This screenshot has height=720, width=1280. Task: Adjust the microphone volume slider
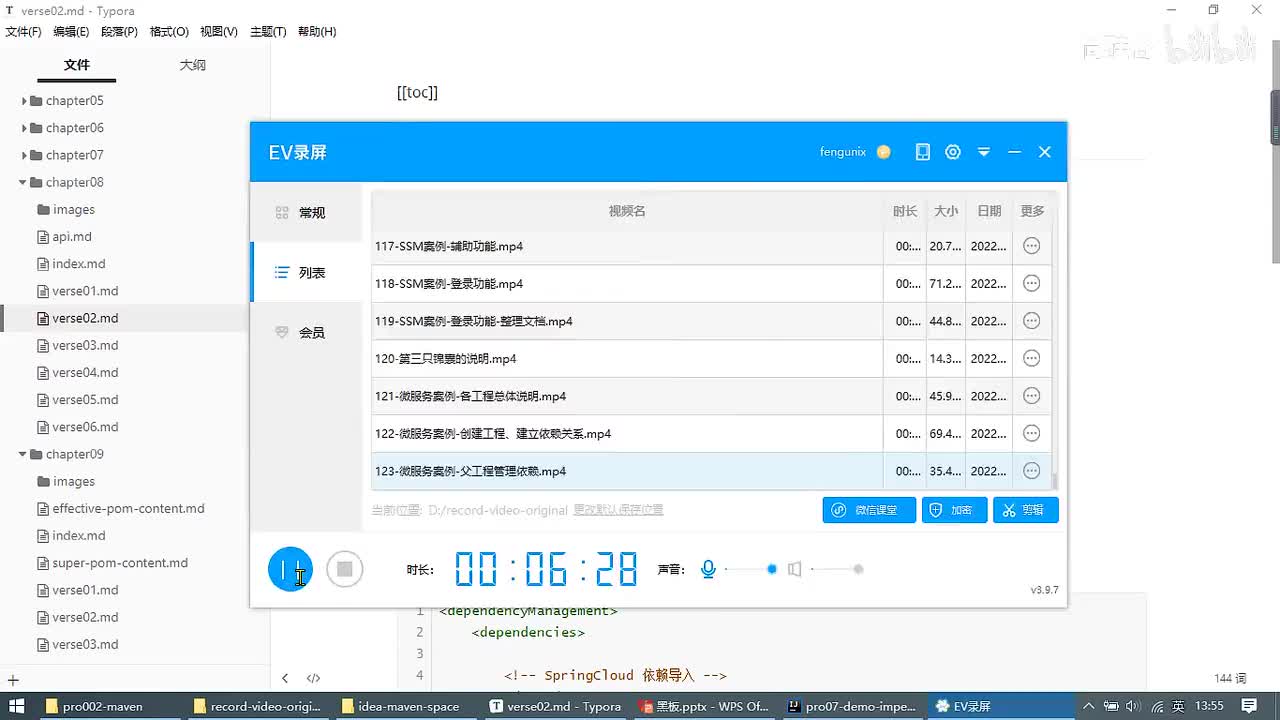[x=750, y=569]
